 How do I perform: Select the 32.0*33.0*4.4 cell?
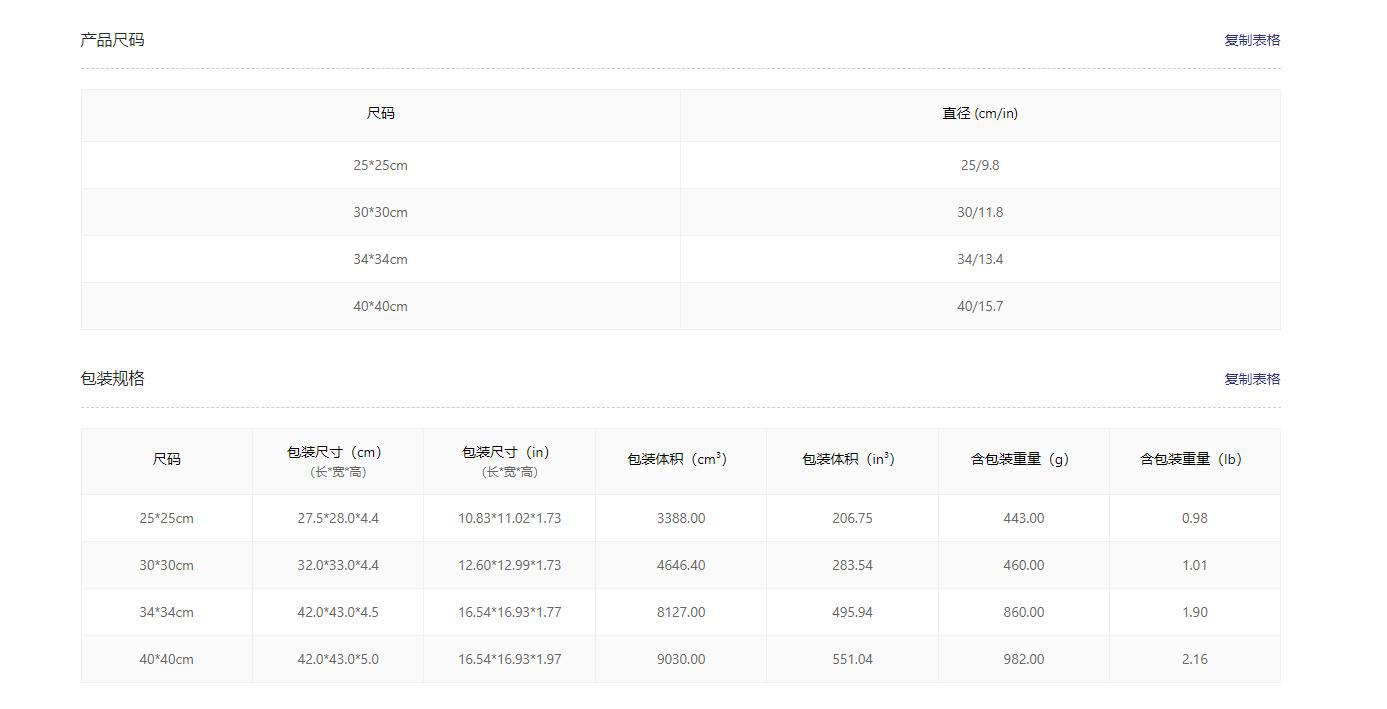tap(338, 565)
